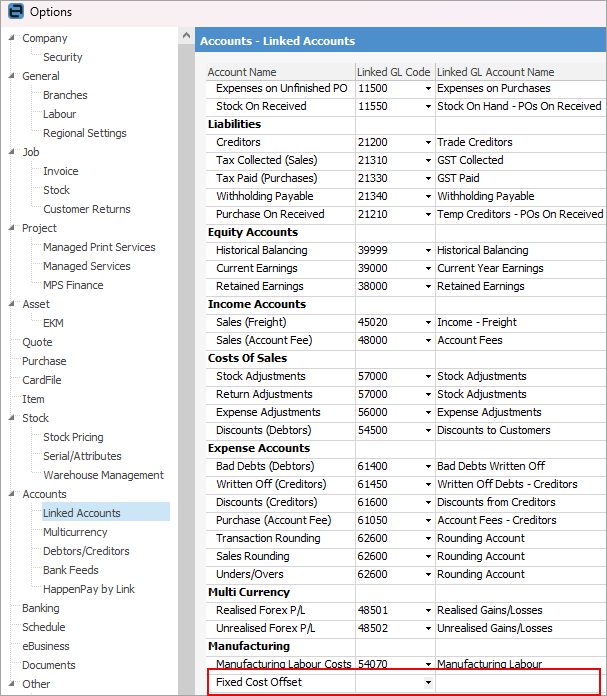The width and height of the screenshot is (607, 696).
Task: Click GL code 21330 for Tax Paid (Purchases)
Action: (373, 178)
